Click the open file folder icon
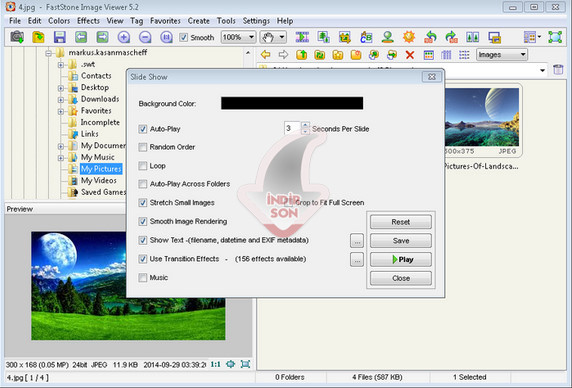The image size is (572, 388). (x=38, y=37)
